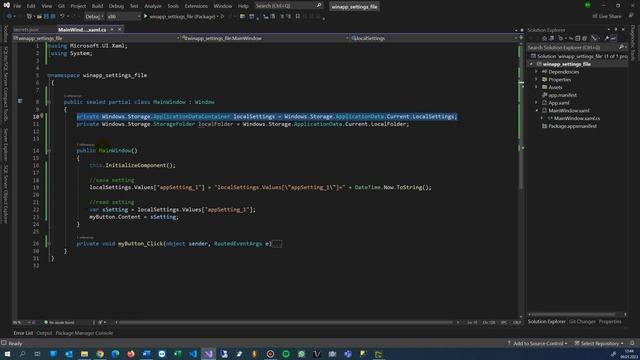This screenshot has width=640, height=360.
Task: Click the New Project toolbar icon
Action: point(29,16)
